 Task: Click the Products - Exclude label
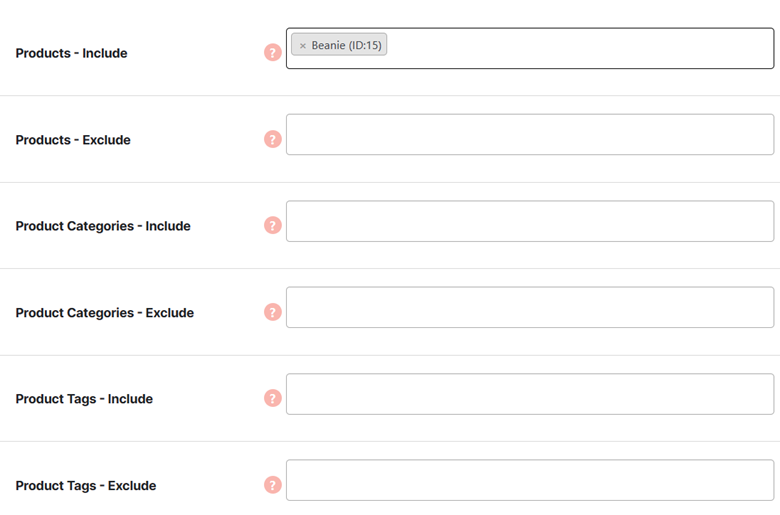73,140
